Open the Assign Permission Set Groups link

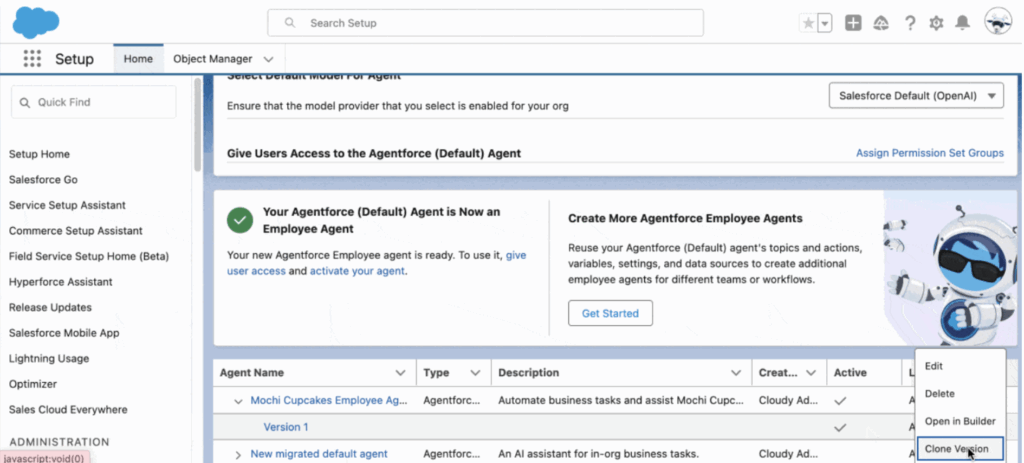(929, 153)
